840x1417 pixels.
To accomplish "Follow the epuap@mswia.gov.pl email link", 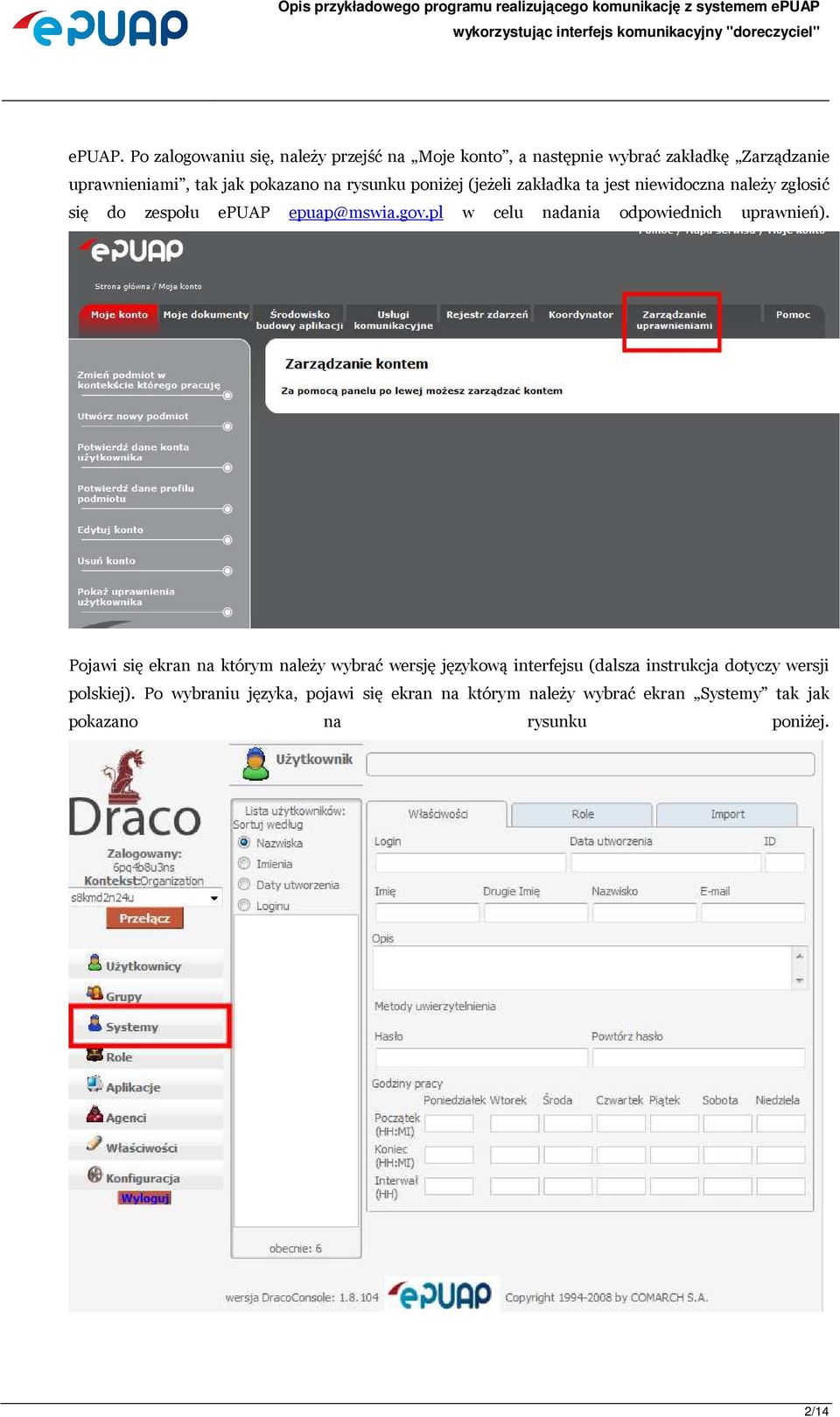I will click(x=366, y=213).
